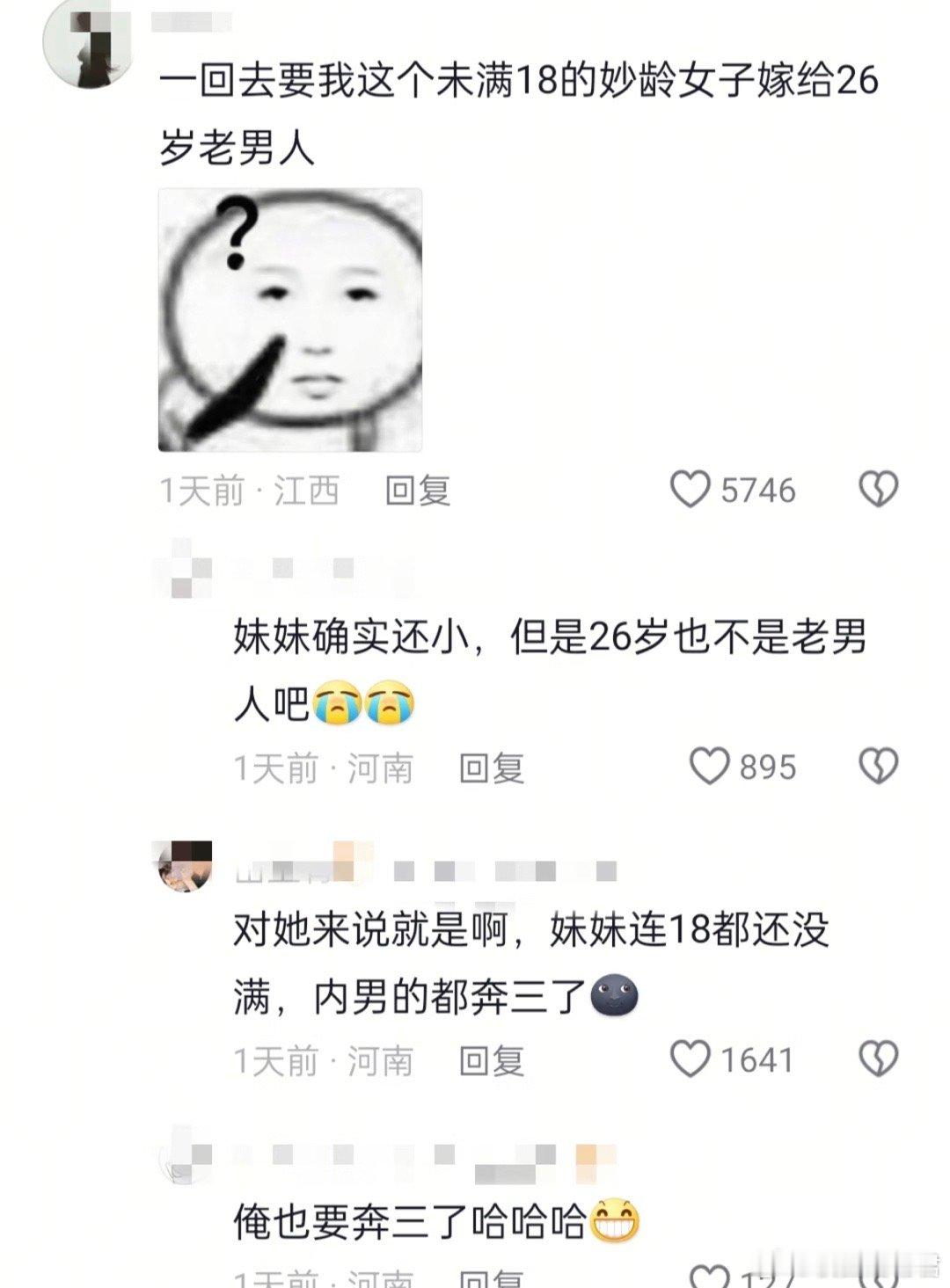Like the reply with 895 likes
The height and width of the screenshot is (1288, 950).
coord(709,767)
